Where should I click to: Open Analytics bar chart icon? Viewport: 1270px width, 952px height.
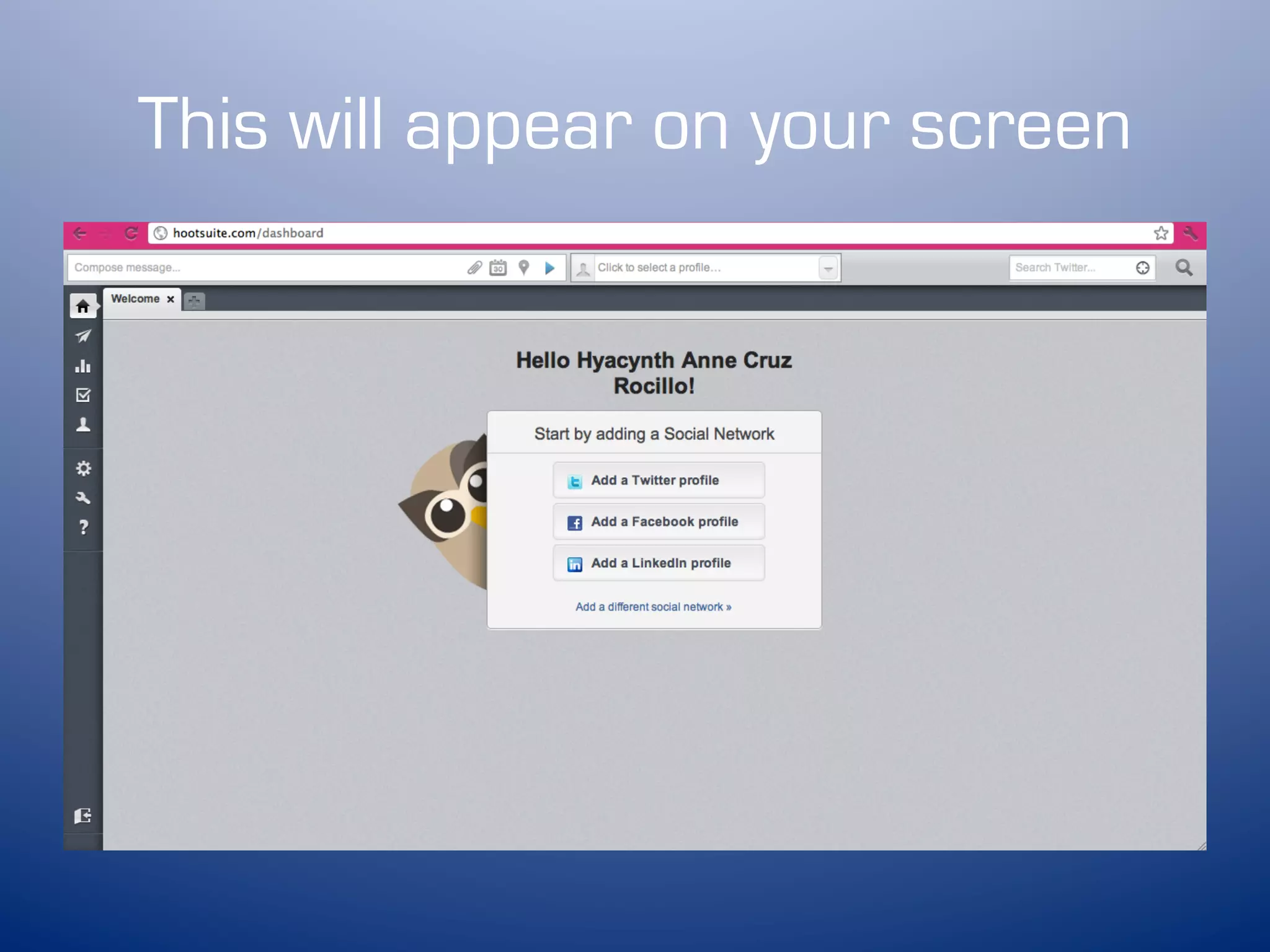coord(83,366)
